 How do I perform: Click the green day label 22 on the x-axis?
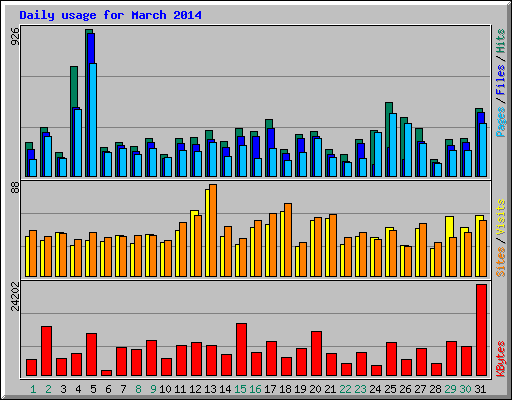pyautogui.click(x=345, y=389)
